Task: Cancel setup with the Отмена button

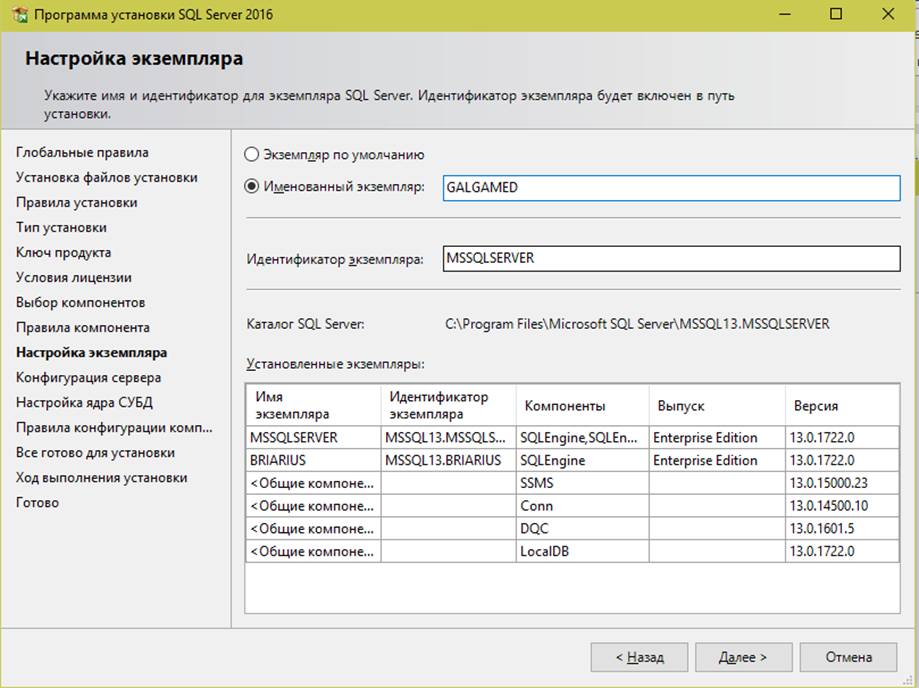Action: point(848,658)
